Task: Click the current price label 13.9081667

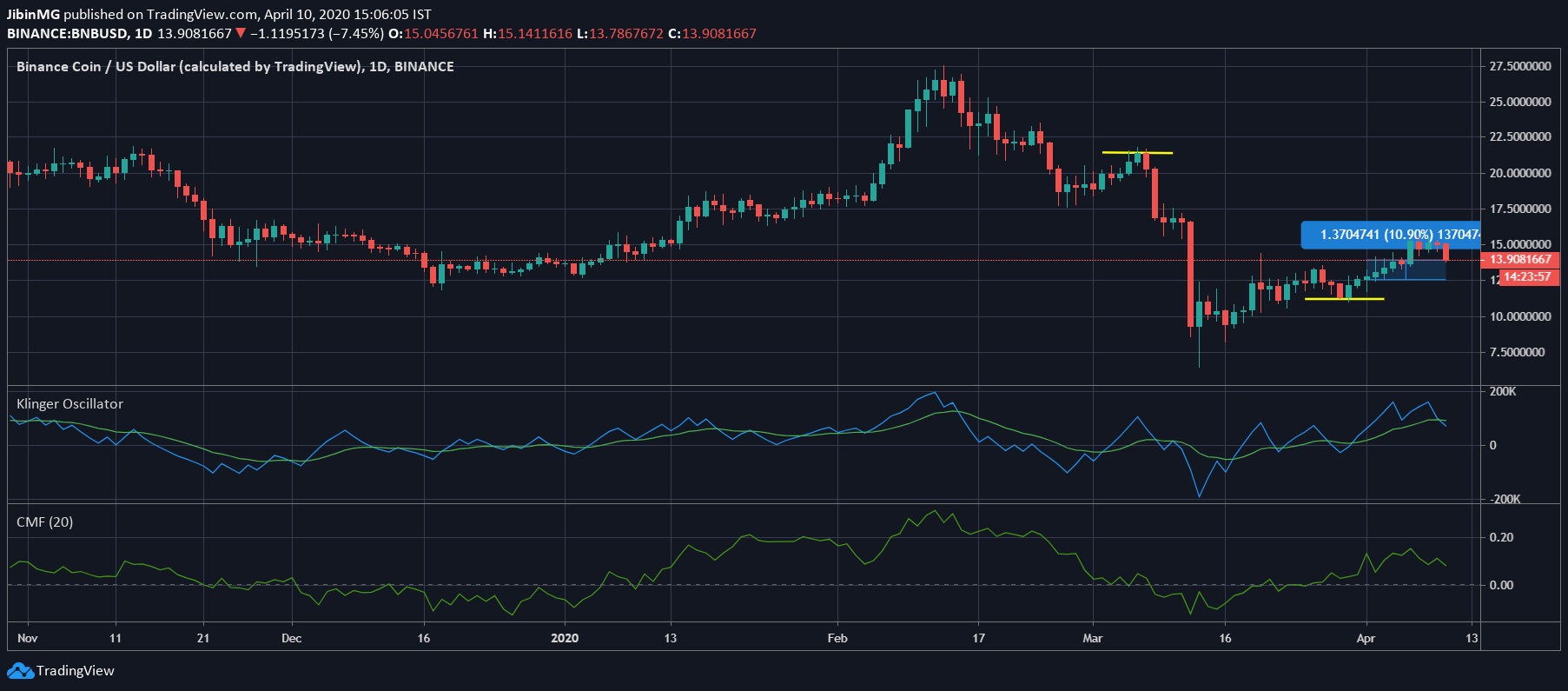Action: point(1520,259)
